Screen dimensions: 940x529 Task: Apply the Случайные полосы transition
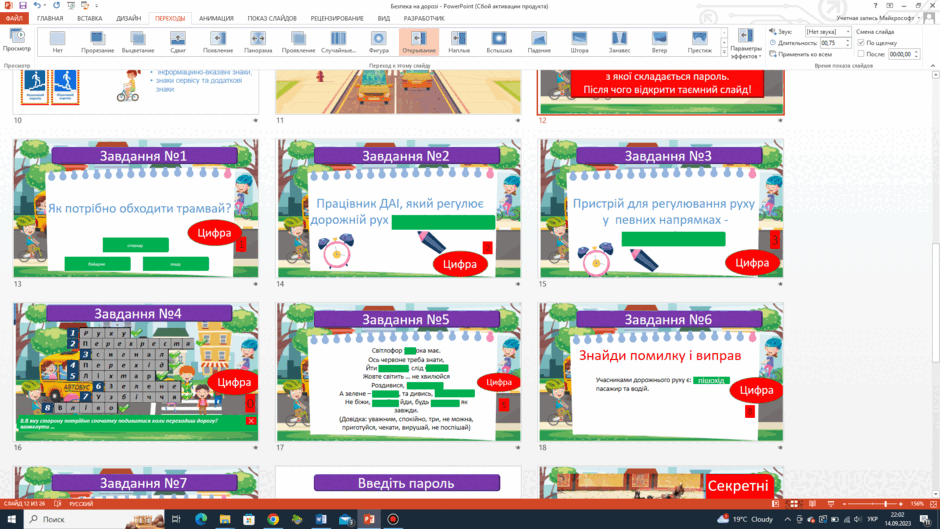tap(339, 42)
